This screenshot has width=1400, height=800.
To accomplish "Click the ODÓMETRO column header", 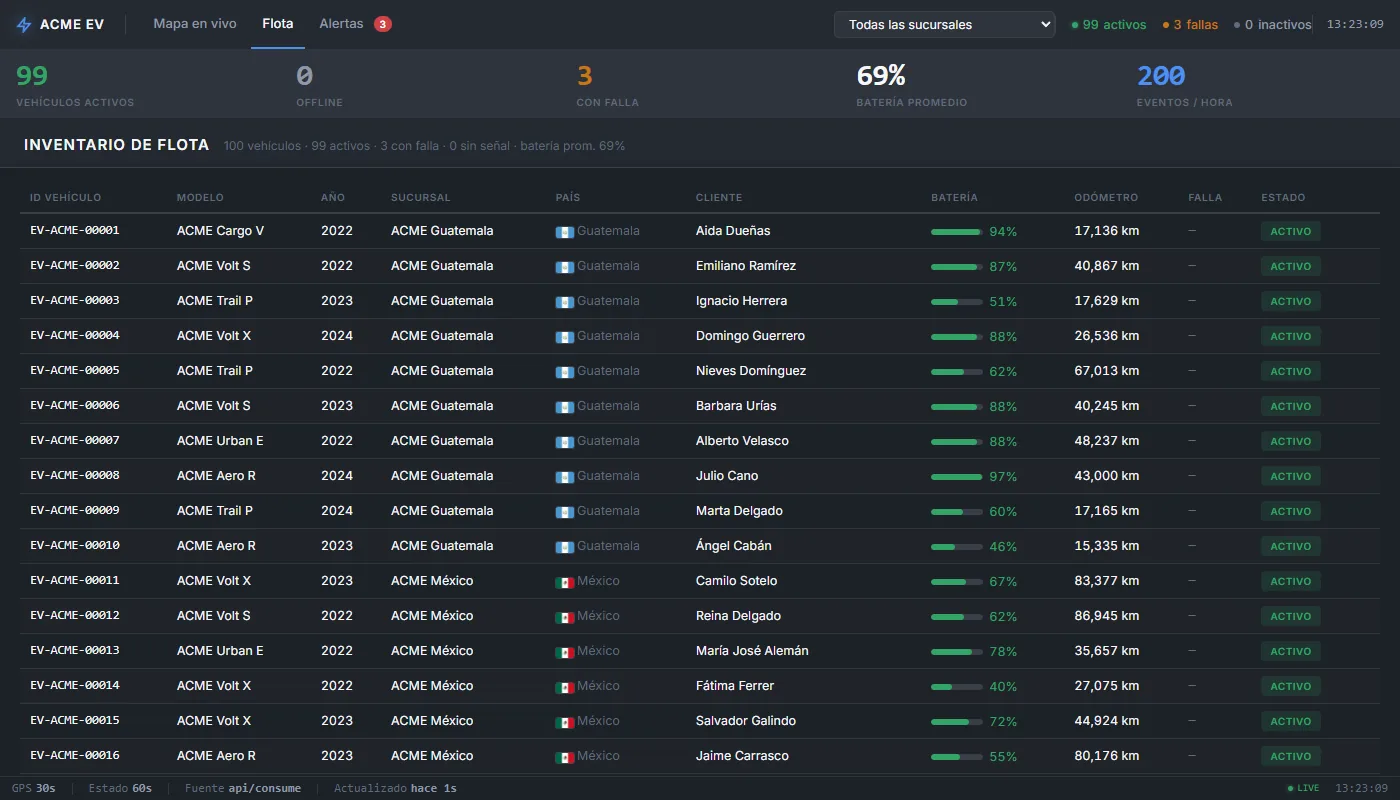I will click(x=1106, y=197).
